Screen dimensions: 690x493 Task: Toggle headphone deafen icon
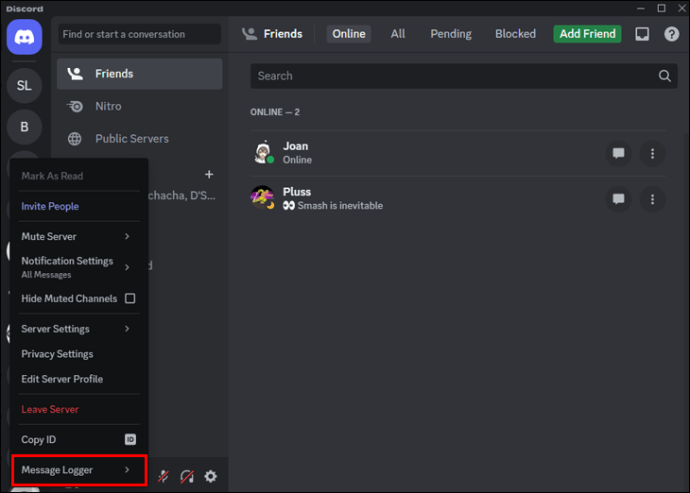pyautogui.click(x=187, y=476)
